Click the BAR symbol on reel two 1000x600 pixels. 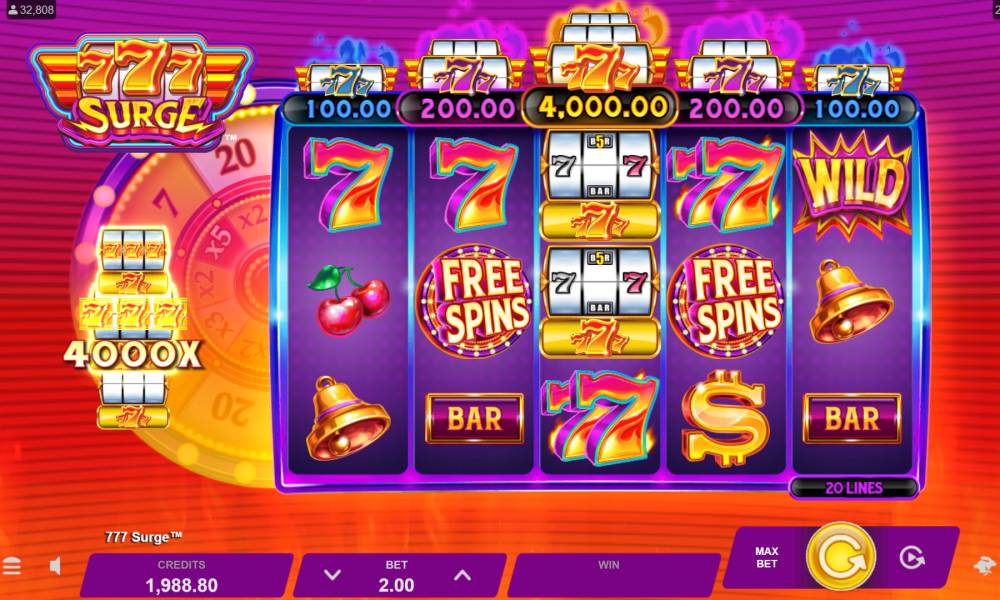tap(474, 418)
